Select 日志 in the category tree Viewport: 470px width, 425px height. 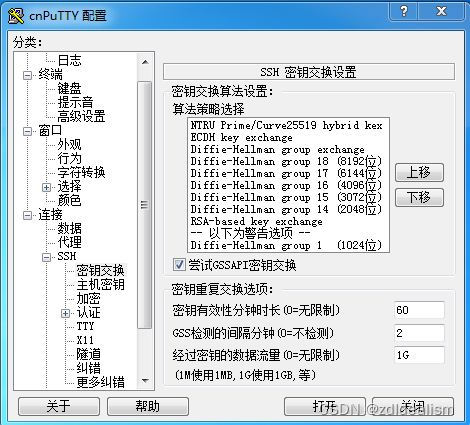coord(69,60)
